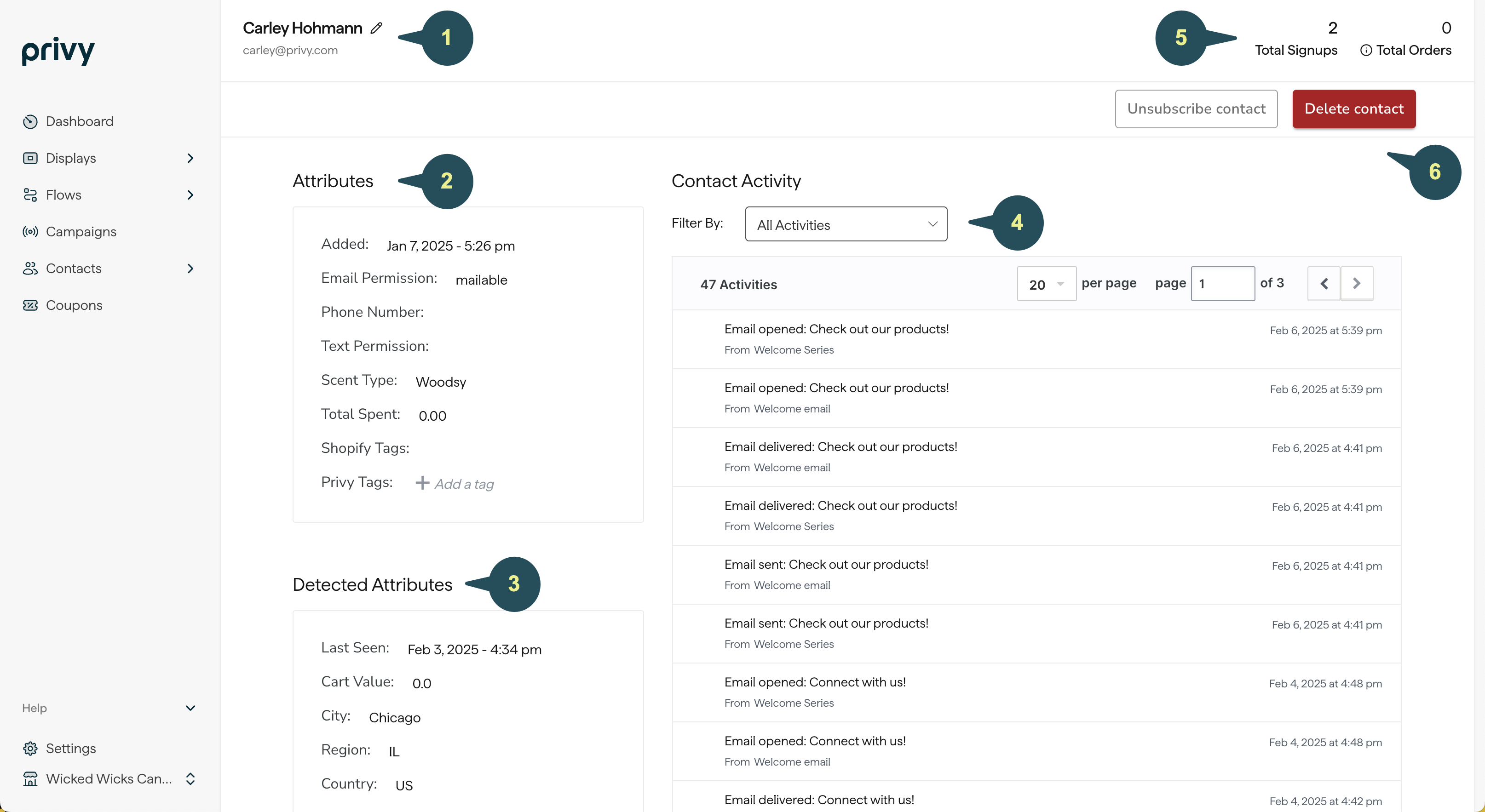Click the Coupons ticket icon
1485x812 pixels.
point(30,305)
